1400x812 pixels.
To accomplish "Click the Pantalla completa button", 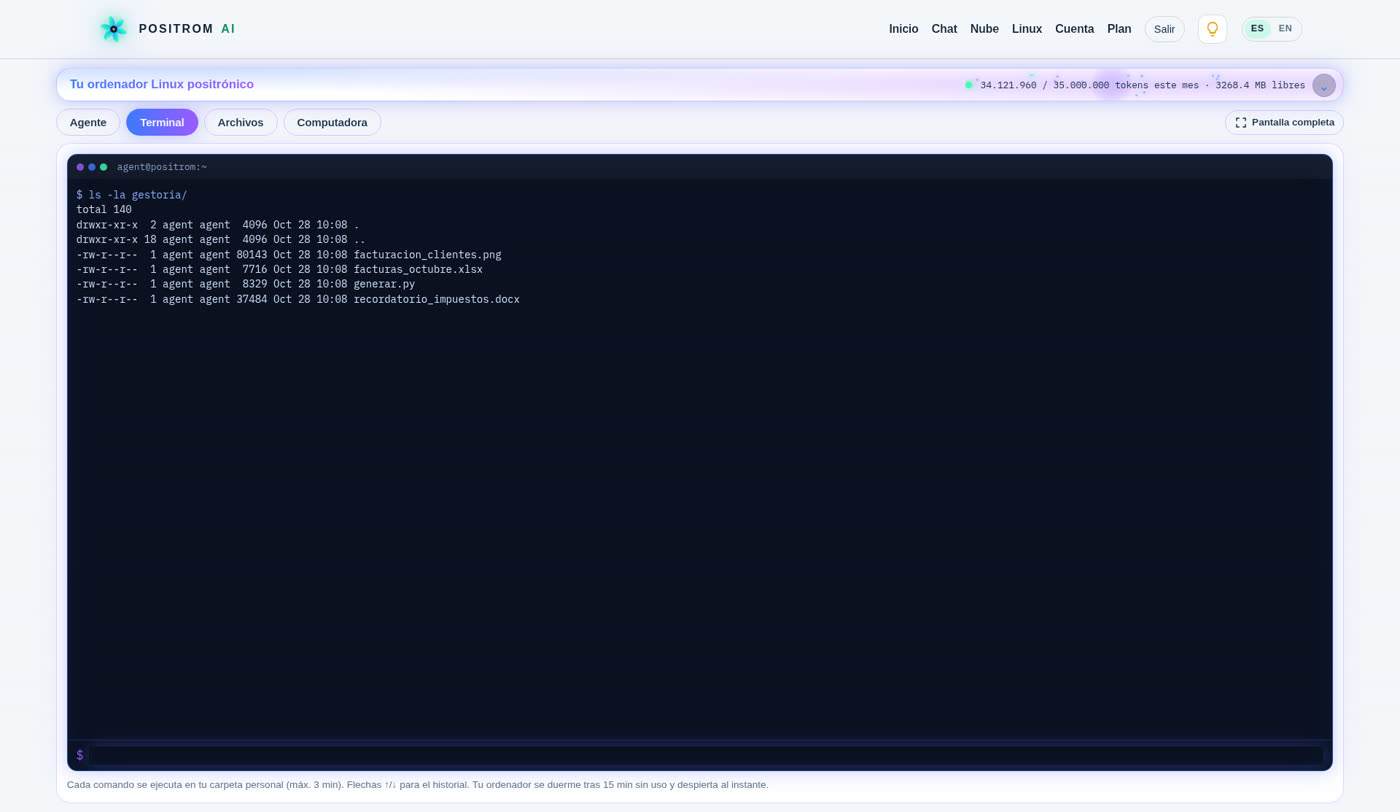I will (1284, 123).
